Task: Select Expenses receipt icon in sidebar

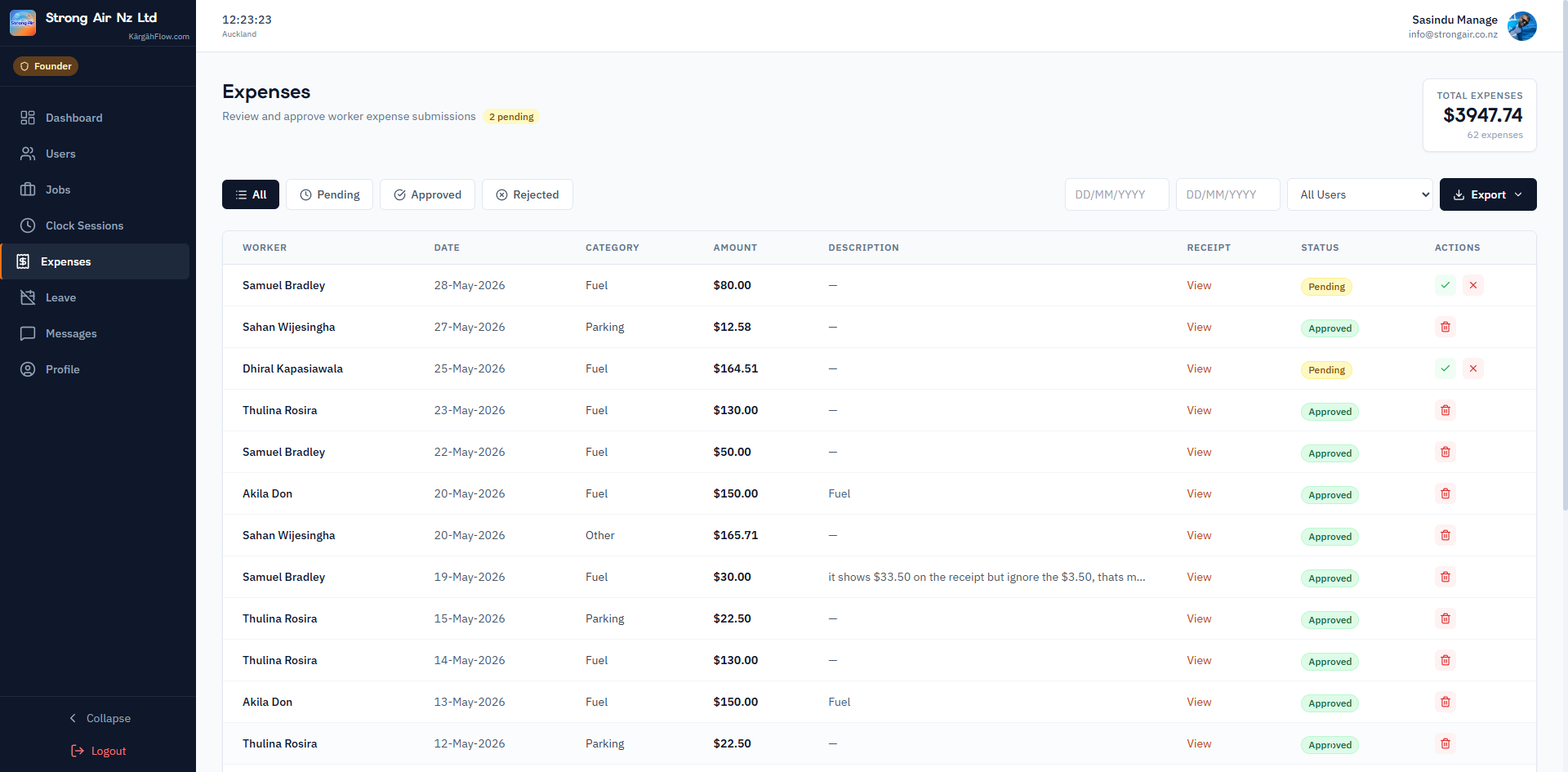Action: tap(23, 261)
